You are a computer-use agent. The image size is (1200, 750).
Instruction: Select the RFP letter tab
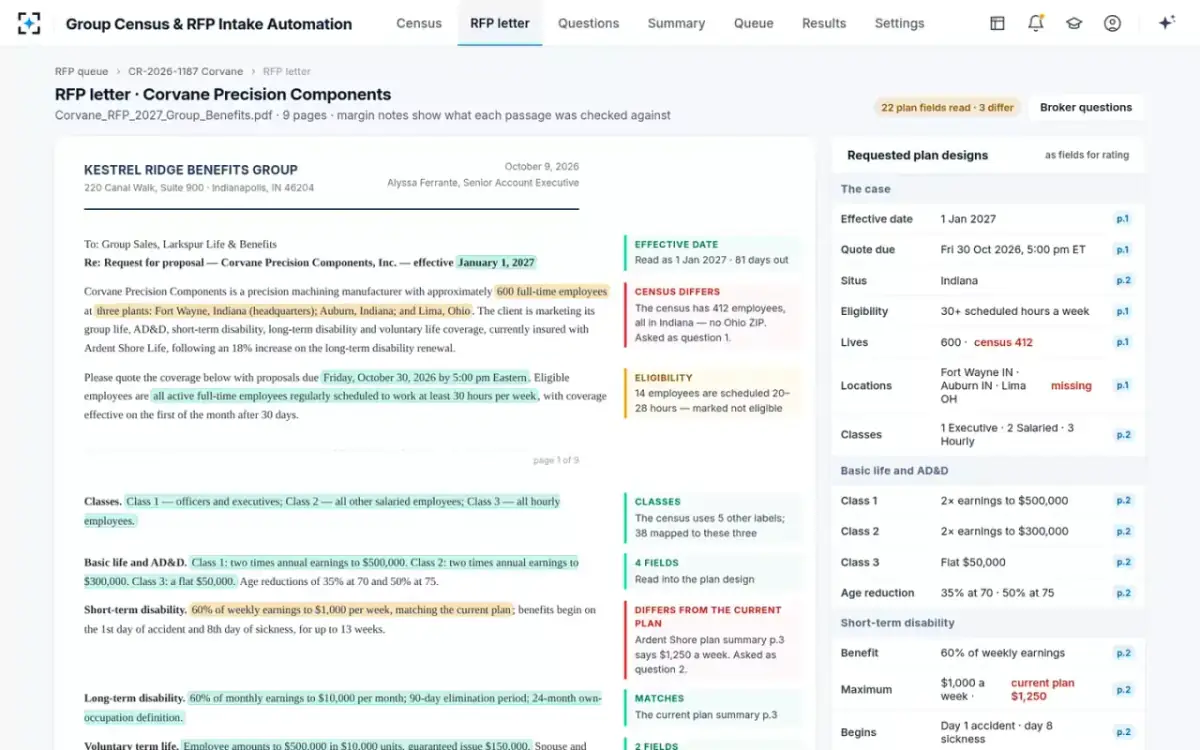pyautogui.click(x=500, y=23)
